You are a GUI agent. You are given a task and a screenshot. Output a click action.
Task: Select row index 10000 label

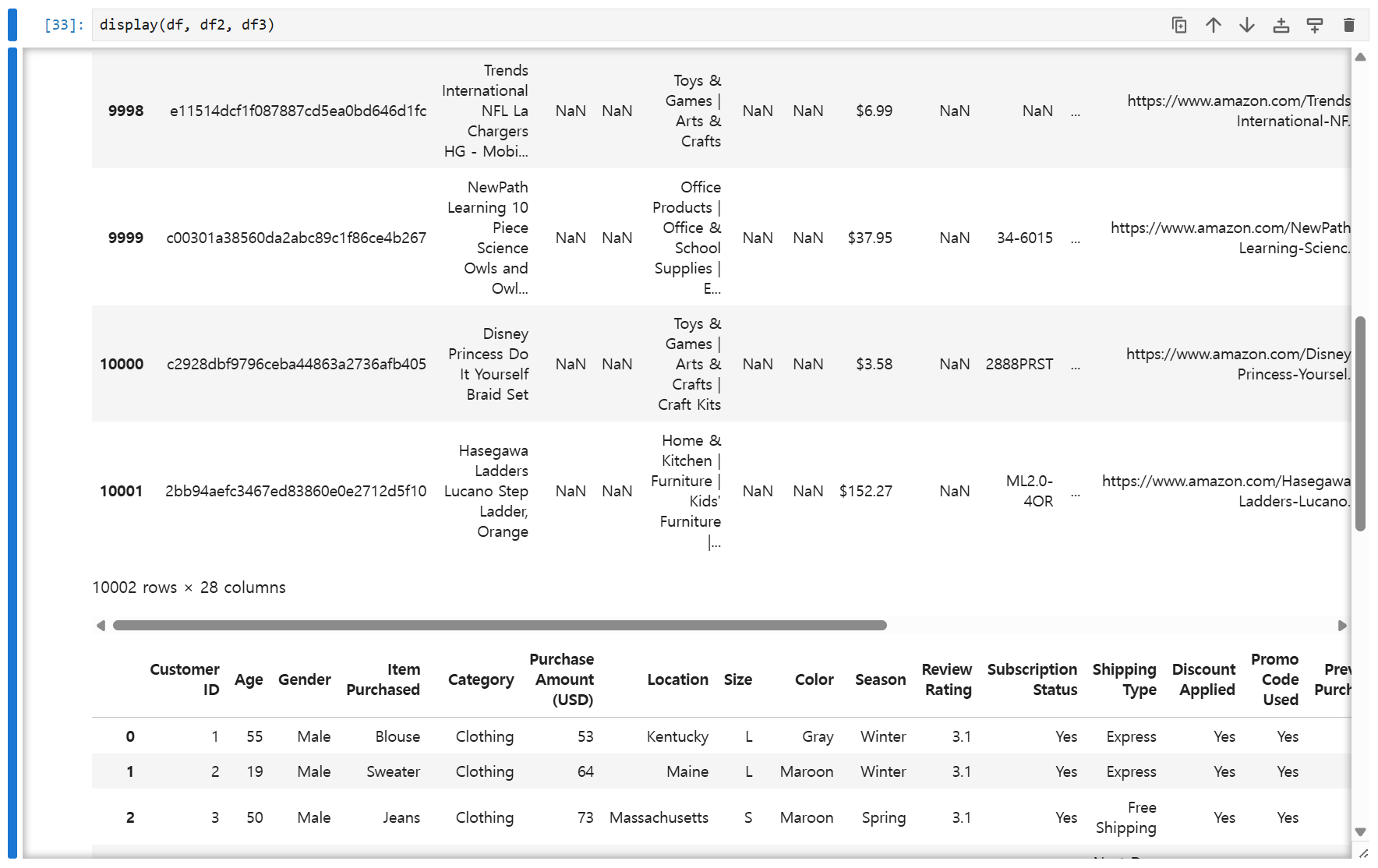click(122, 364)
